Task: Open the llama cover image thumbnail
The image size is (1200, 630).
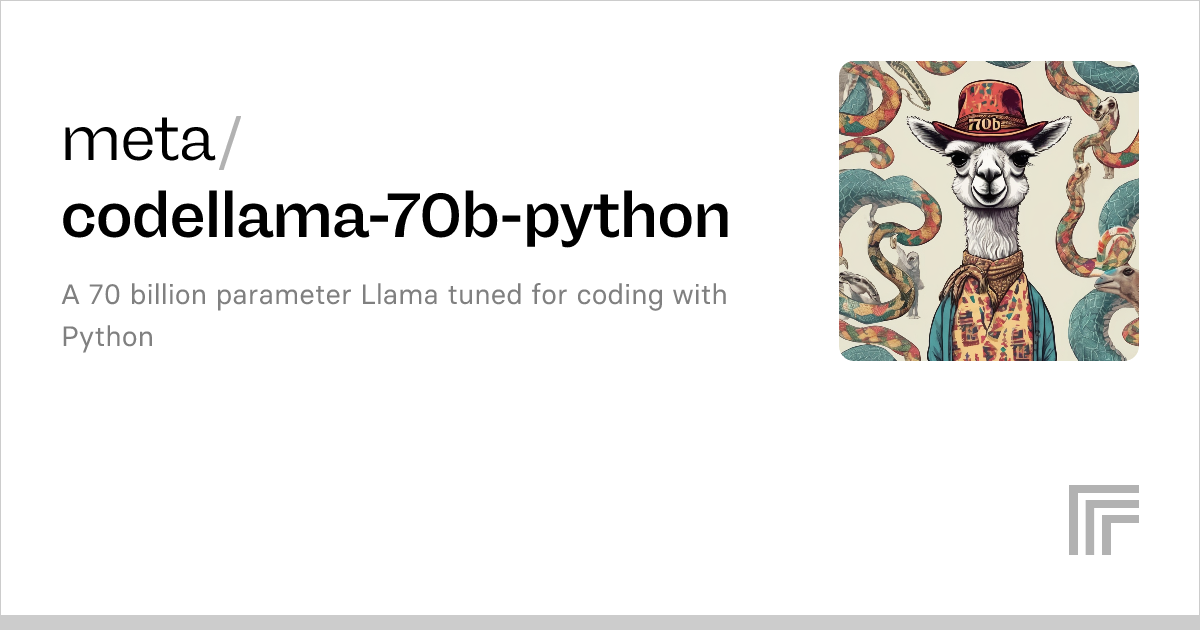Action: pos(989,211)
